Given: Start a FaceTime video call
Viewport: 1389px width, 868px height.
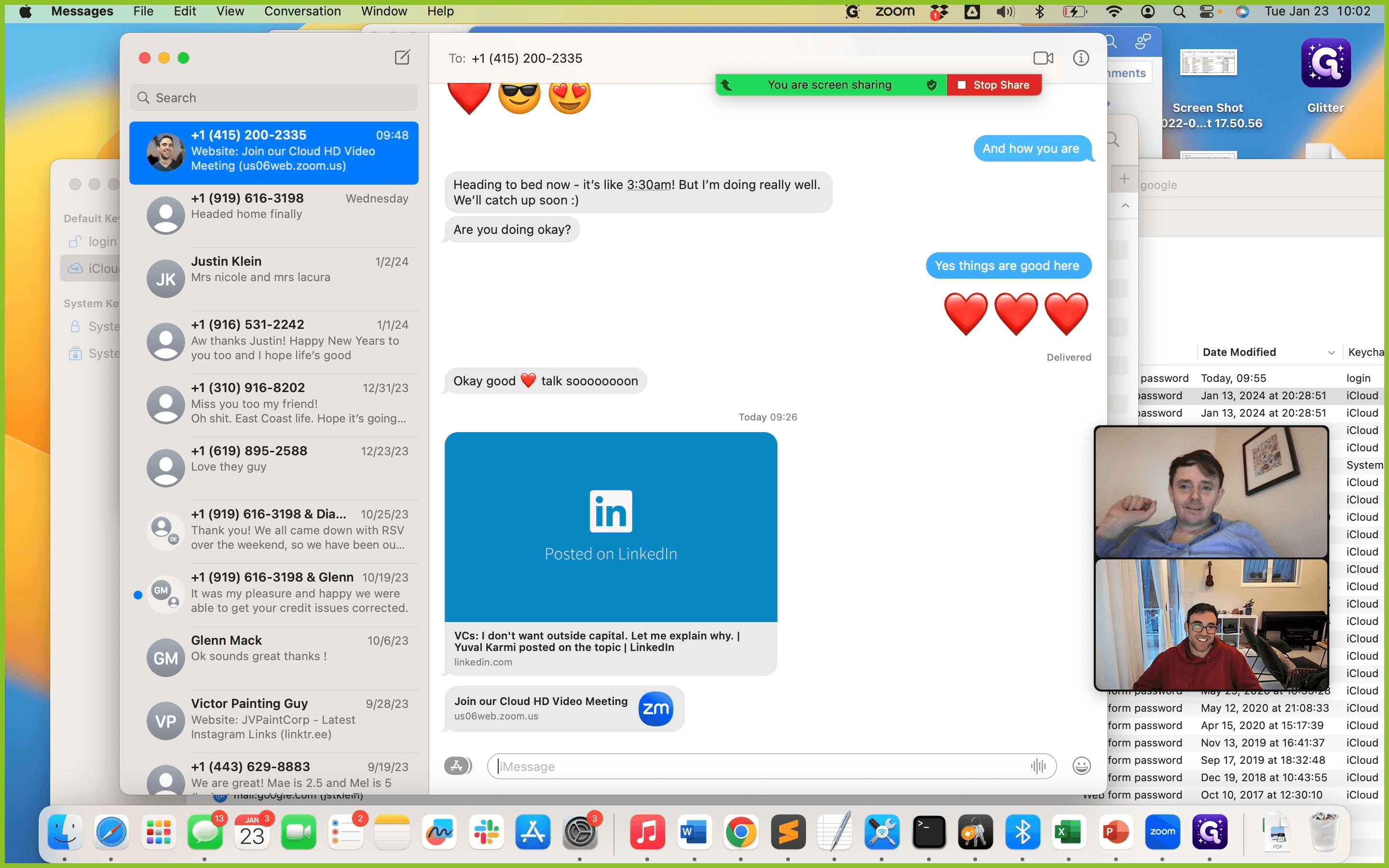Looking at the screenshot, I should [1043, 58].
